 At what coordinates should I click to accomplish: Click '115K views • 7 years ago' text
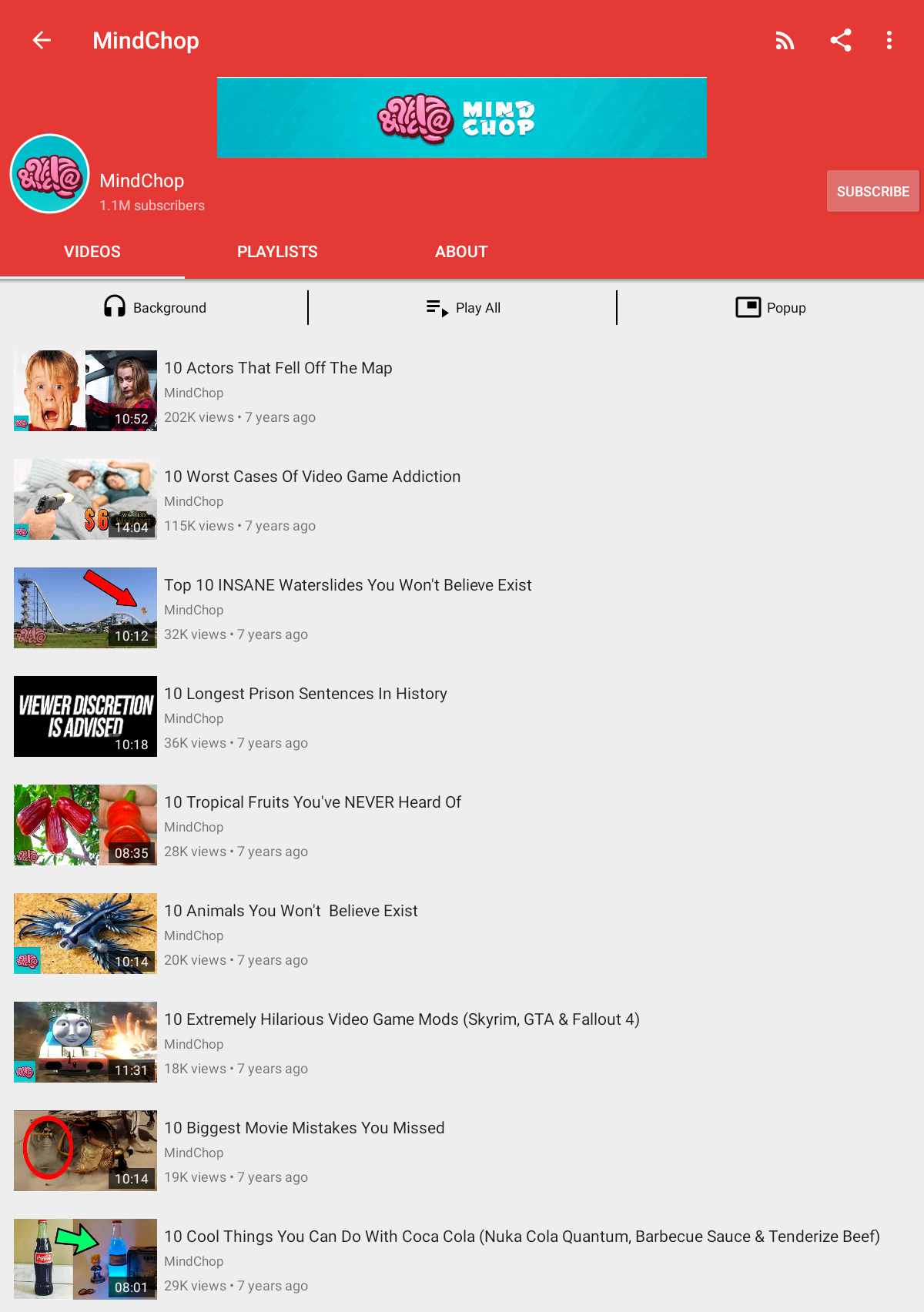tap(239, 526)
